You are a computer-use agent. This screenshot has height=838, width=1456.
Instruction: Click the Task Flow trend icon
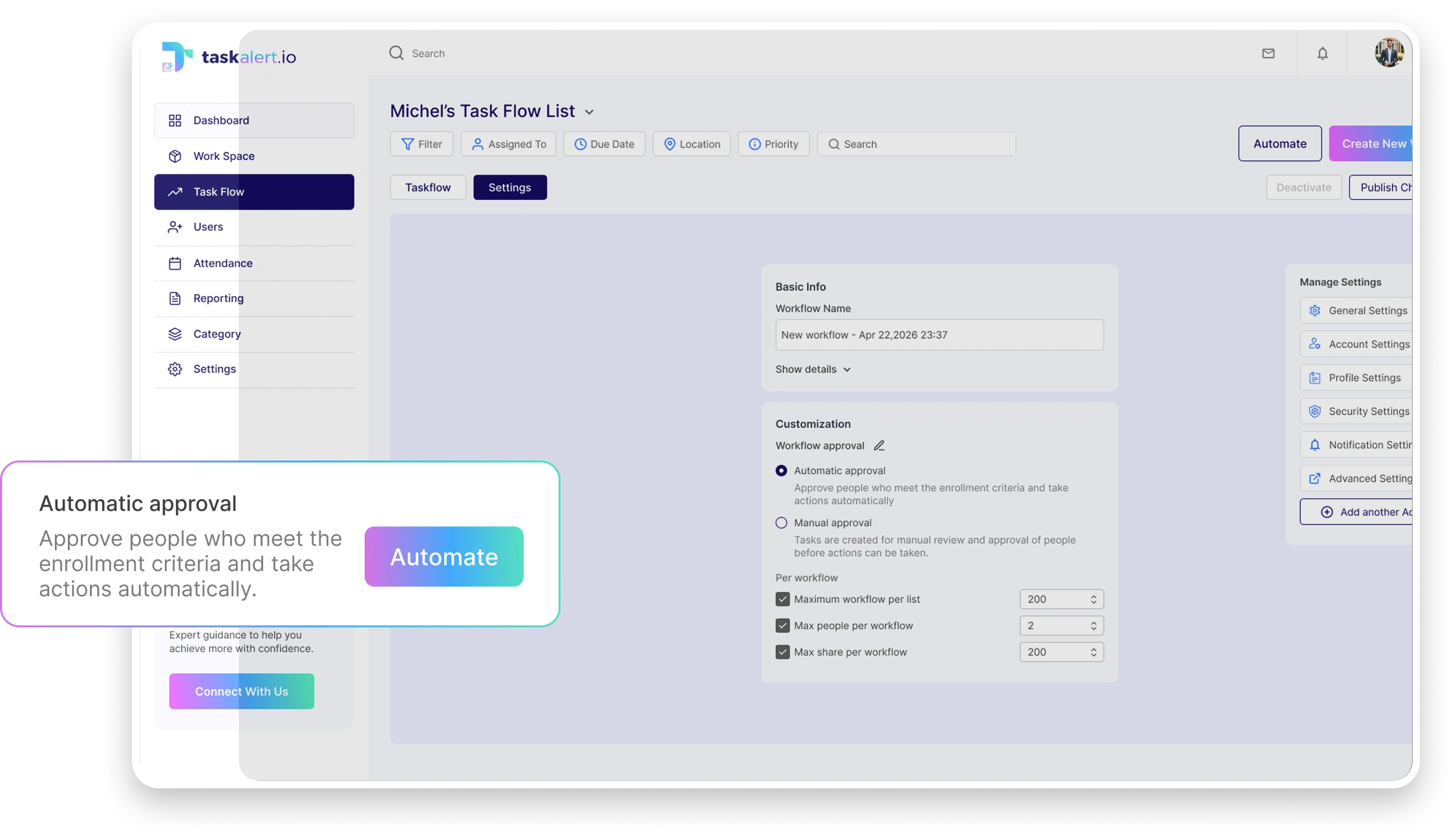(x=175, y=191)
